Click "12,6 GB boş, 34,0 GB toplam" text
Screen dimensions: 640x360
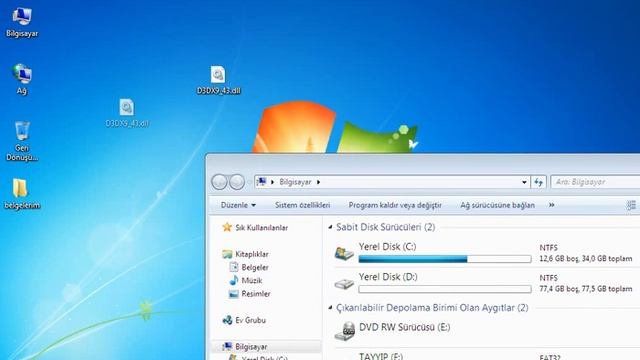click(586, 258)
